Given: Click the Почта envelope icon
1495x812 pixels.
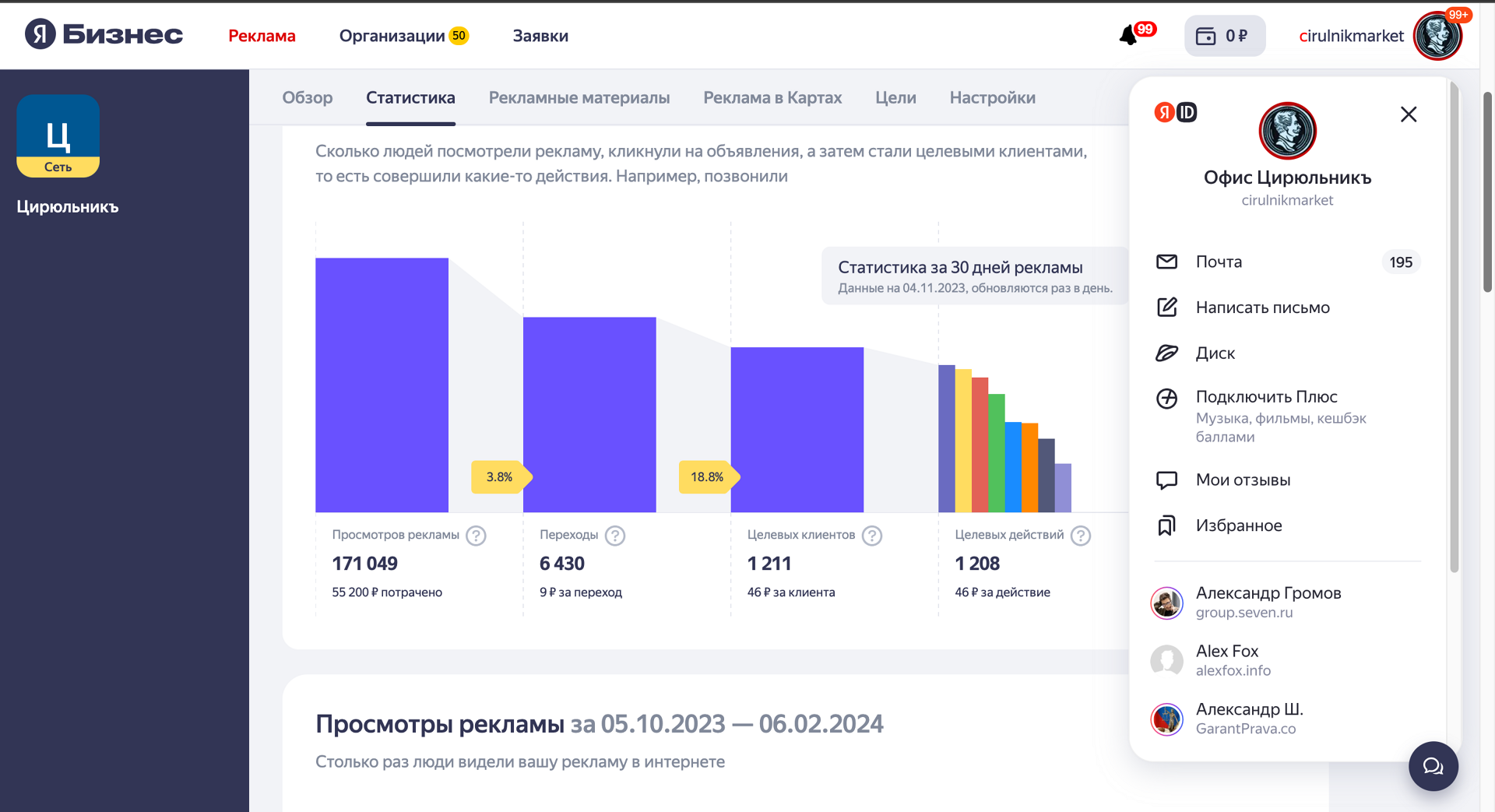Looking at the screenshot, I should [x=1166, y=262].
